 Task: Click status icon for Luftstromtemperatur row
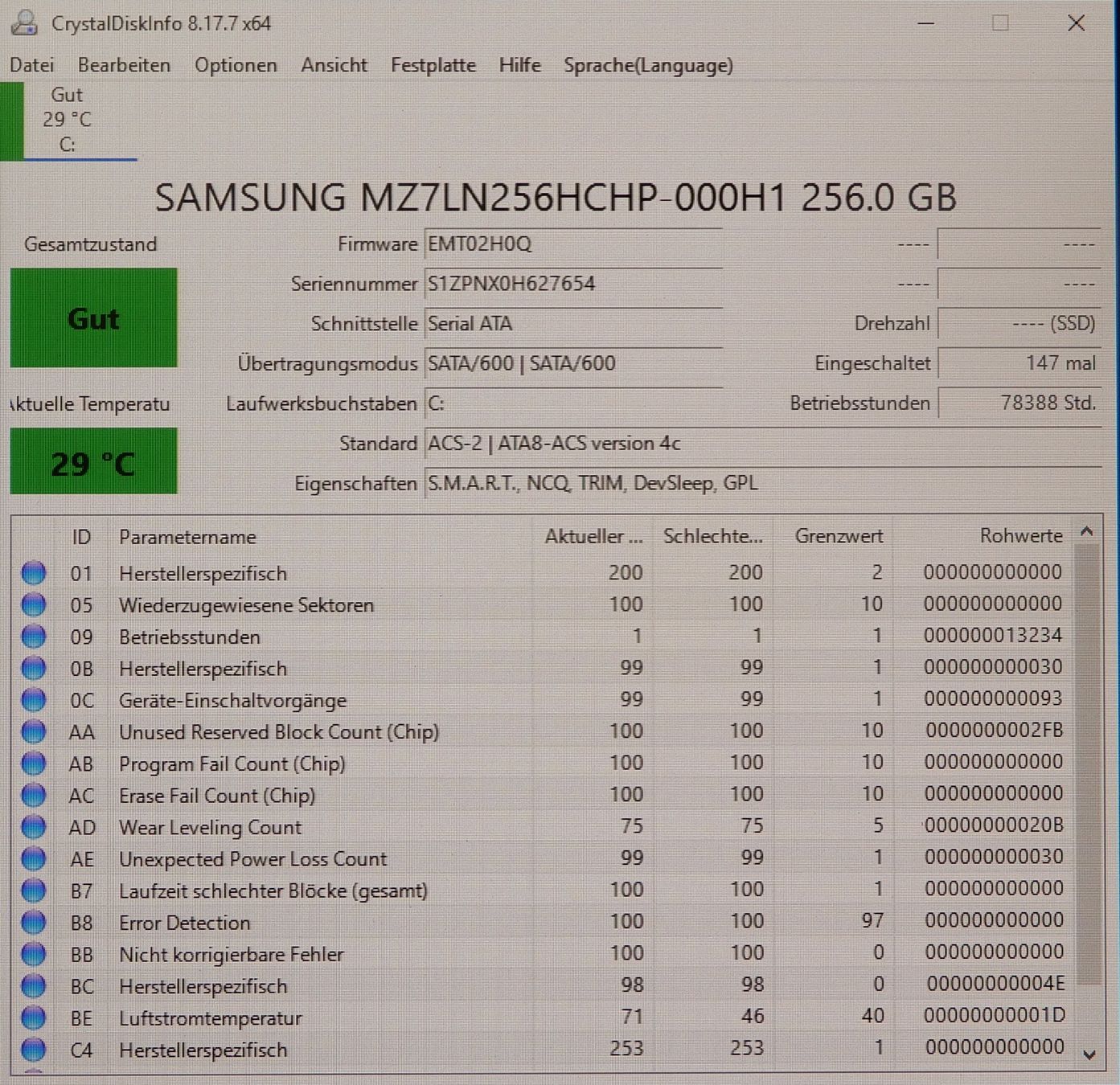click(x=34, y=1017)
